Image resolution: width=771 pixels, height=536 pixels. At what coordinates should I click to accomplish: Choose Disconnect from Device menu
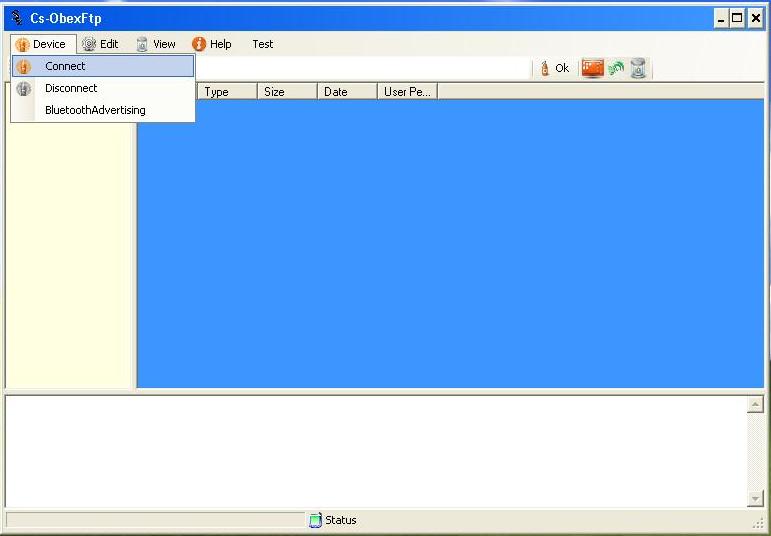tap(103, 88)
